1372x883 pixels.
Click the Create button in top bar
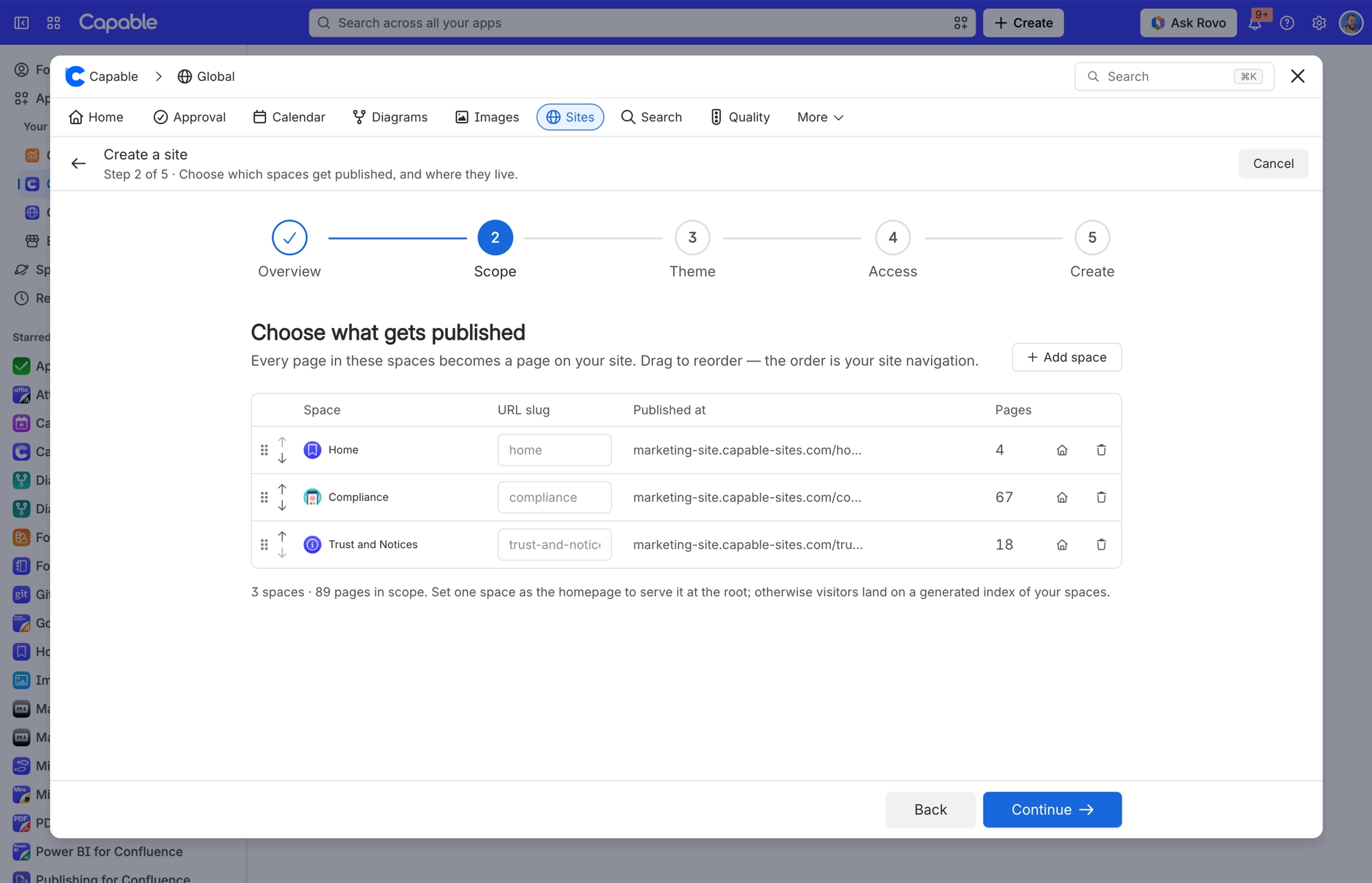coord(1023,23)
